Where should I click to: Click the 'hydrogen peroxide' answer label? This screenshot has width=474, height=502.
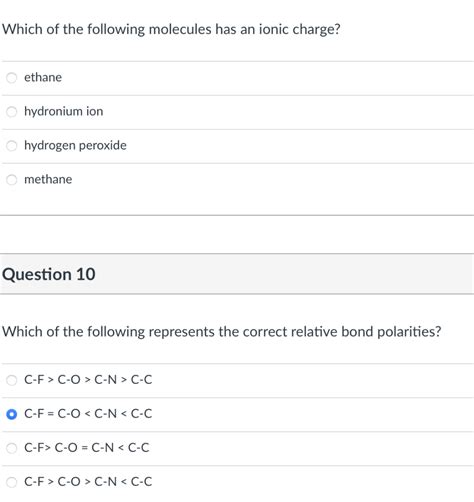75,145
